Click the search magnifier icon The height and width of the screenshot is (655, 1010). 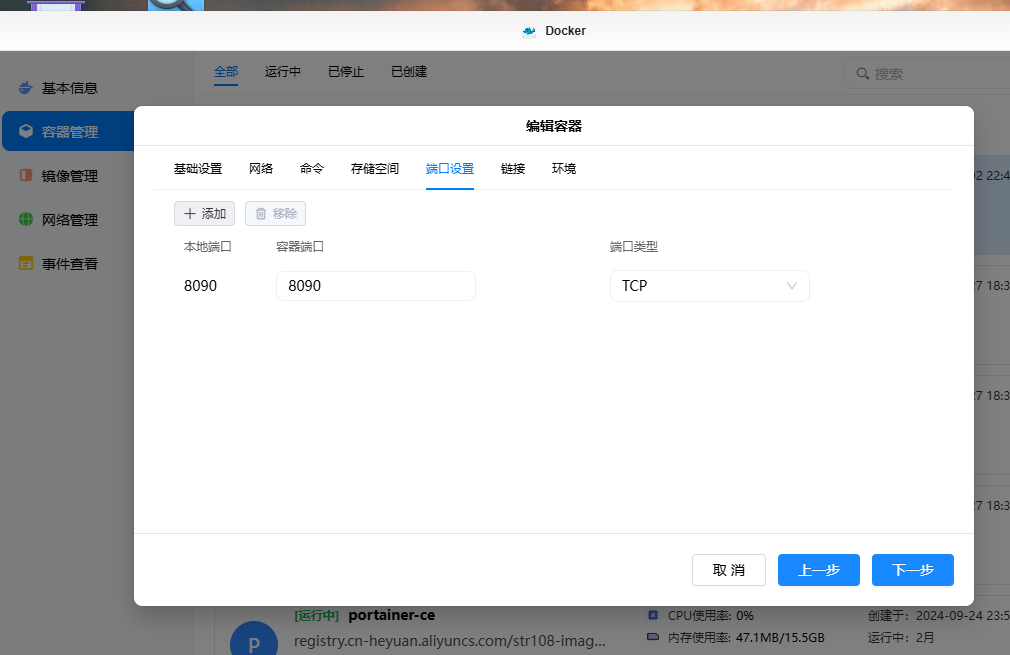[x=862, y=74]
